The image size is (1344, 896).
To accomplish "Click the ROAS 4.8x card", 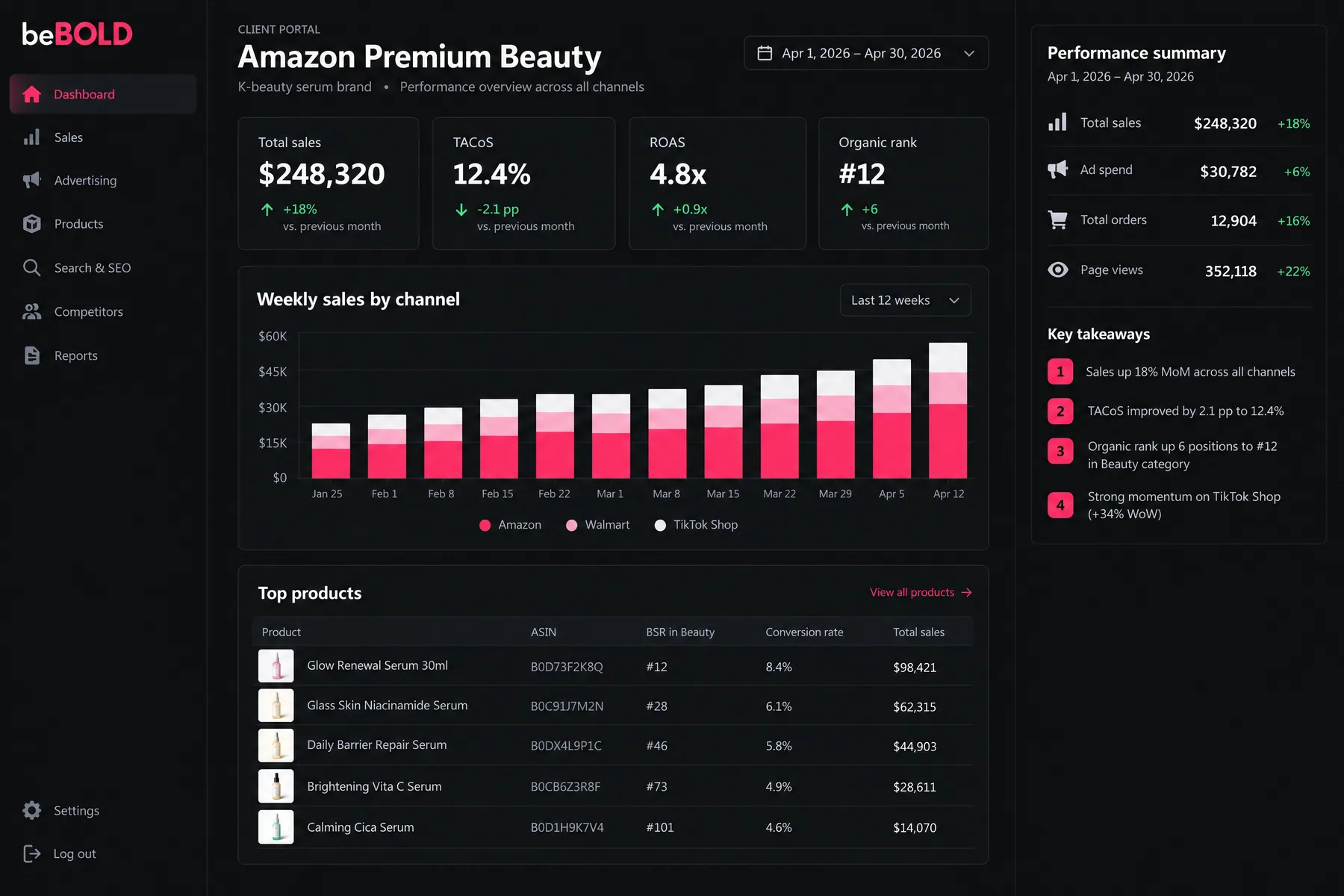I will (x=718, y=184).
